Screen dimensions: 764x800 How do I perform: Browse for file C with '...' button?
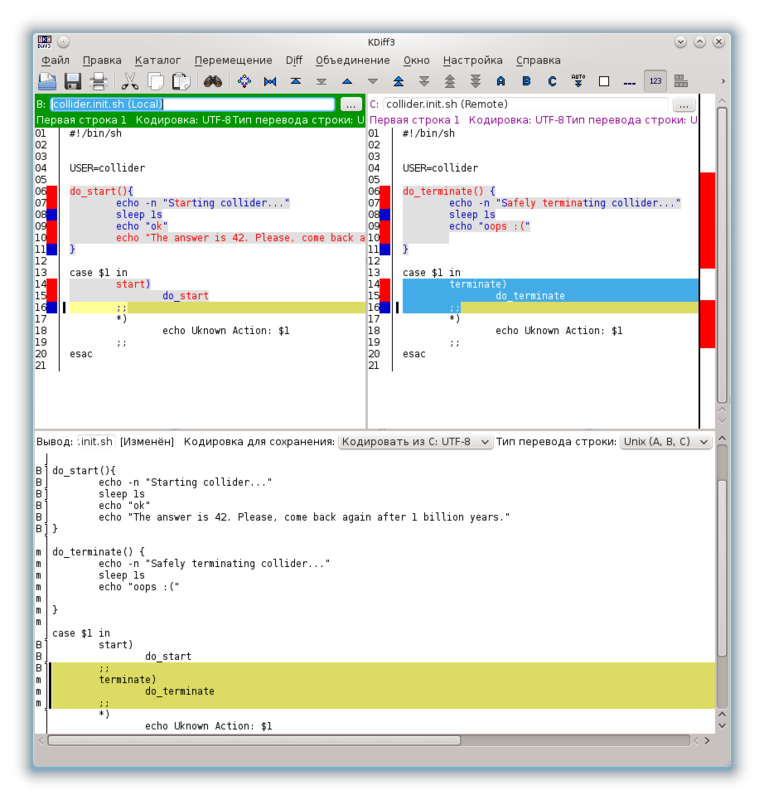point(684,105)
